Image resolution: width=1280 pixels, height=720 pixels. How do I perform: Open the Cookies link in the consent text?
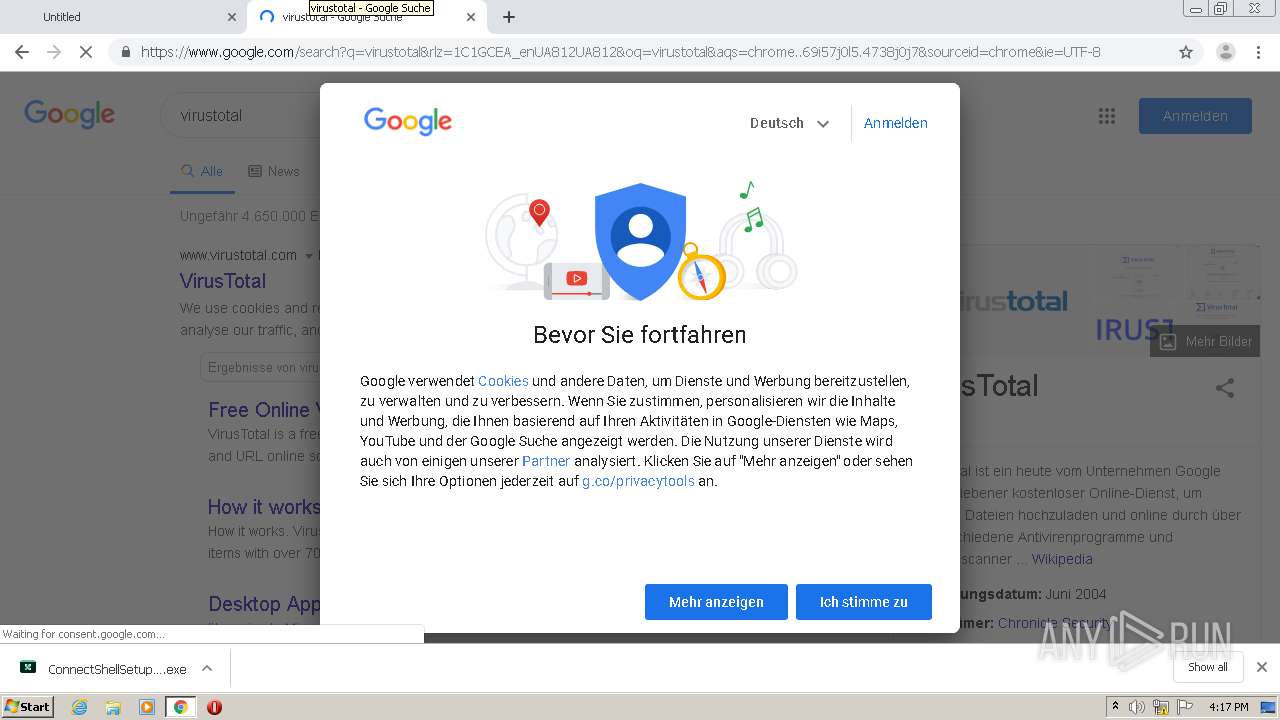[503, 381]
